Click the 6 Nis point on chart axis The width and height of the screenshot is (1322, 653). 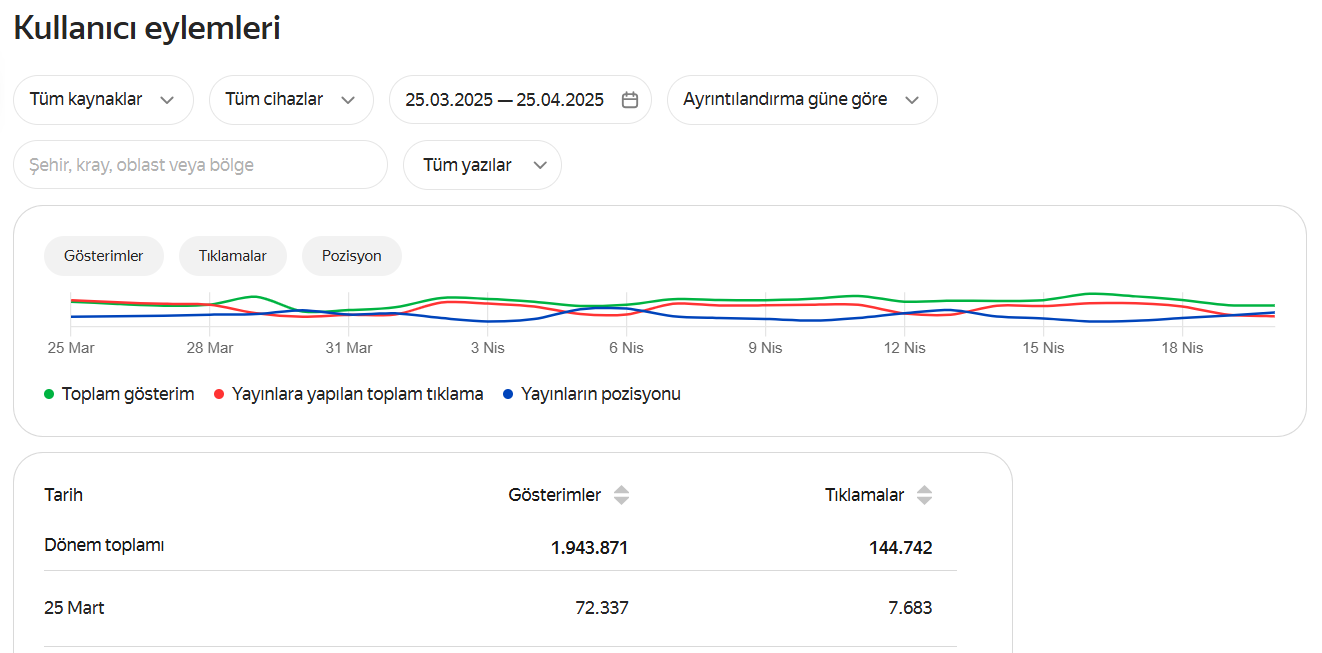[626, 348]
